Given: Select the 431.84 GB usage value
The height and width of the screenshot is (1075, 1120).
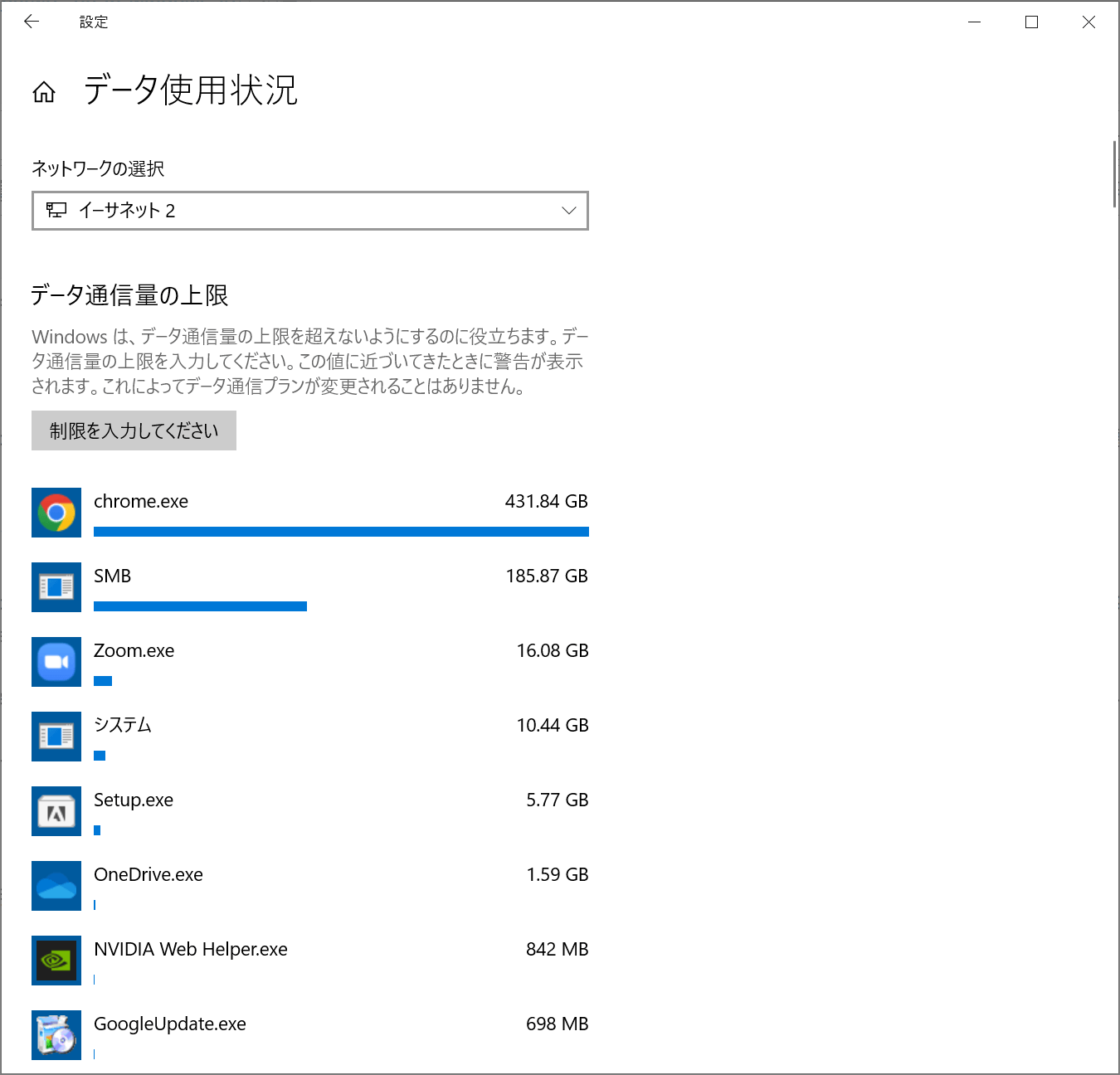Looking at the screenshot, I should (547, 501).
